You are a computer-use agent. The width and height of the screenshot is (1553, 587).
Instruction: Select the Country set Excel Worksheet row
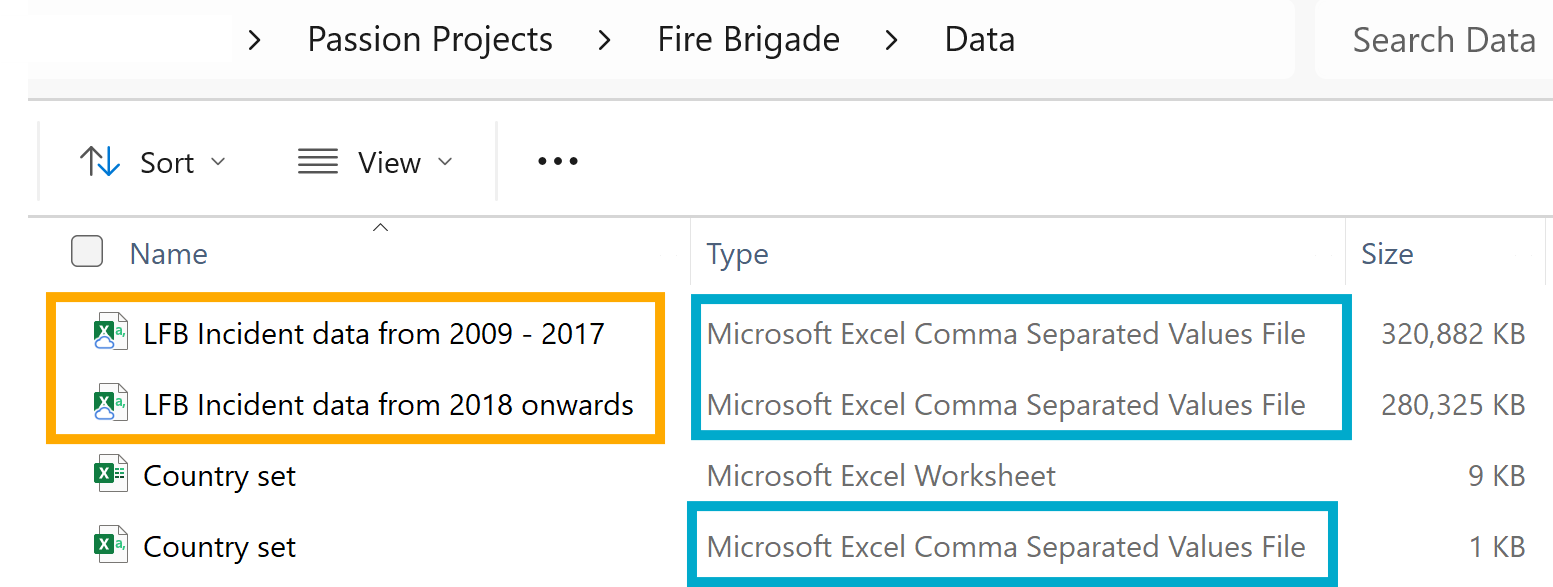788,476
